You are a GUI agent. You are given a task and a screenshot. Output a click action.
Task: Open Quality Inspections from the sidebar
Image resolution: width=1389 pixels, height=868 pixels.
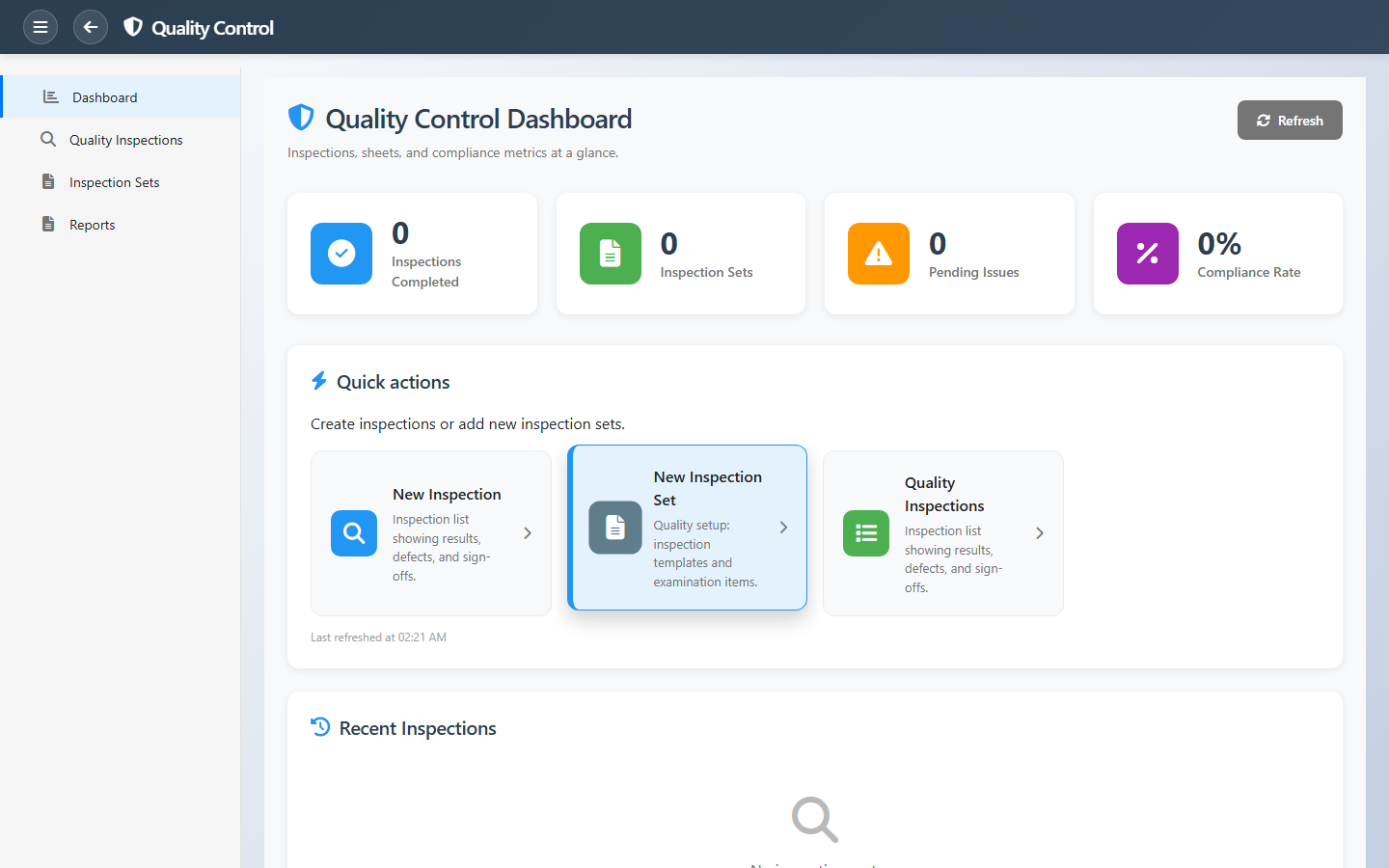pos(125,140)
